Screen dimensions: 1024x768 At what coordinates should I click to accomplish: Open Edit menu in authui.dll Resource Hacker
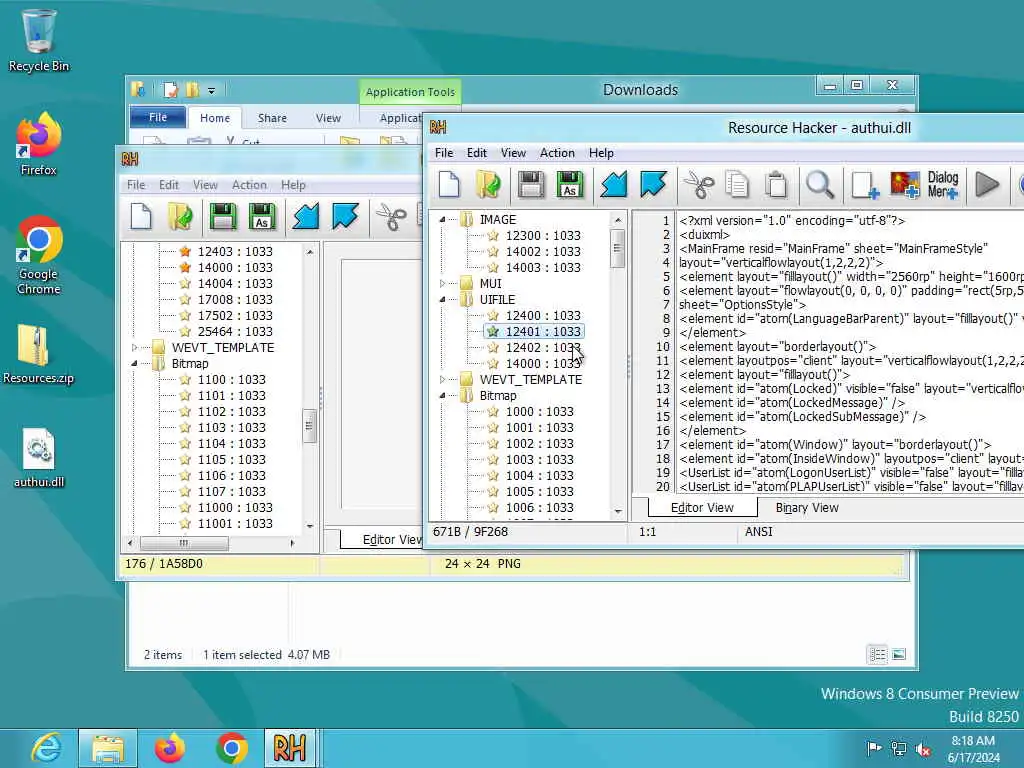tap(477, 153)
